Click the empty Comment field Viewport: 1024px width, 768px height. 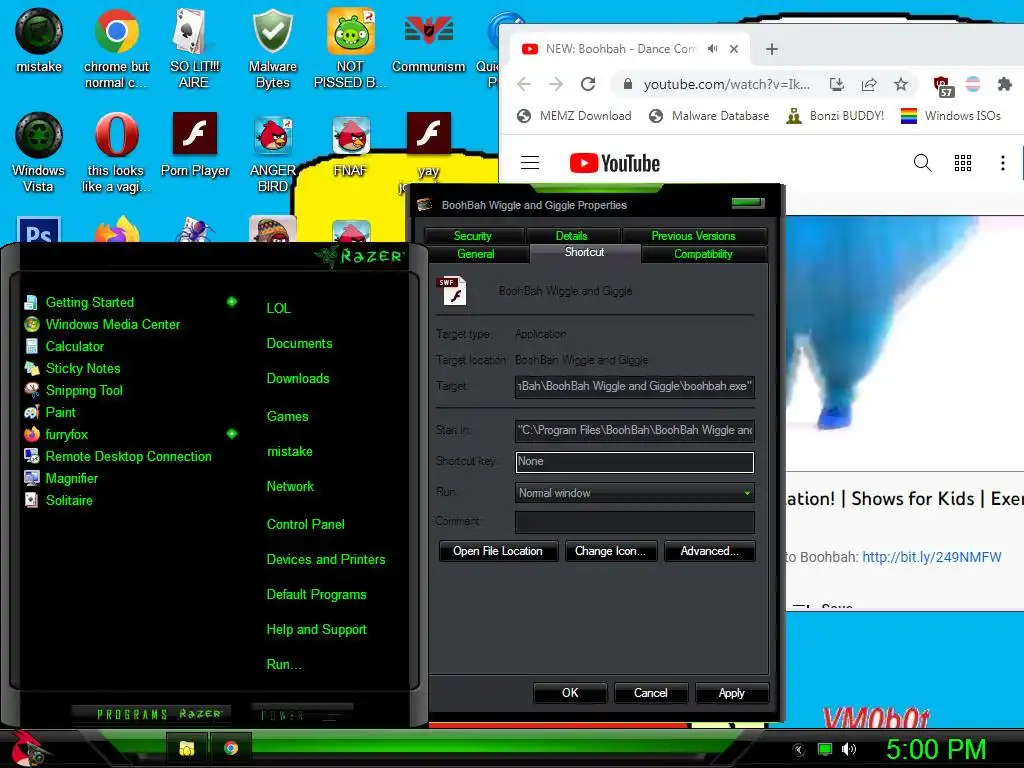coord(635,522)
